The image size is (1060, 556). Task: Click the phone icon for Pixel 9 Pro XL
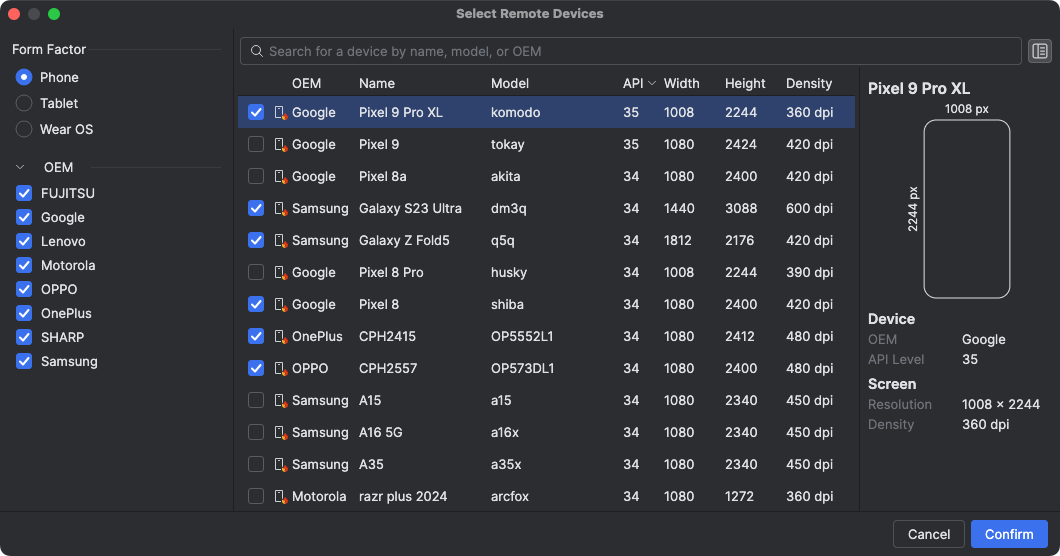point(280,113)
